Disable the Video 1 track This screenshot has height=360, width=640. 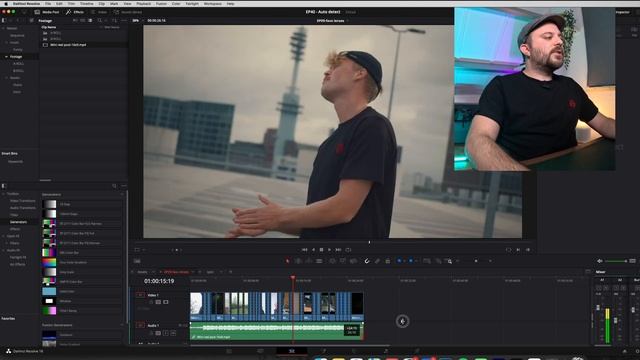[x=166, y=302]
